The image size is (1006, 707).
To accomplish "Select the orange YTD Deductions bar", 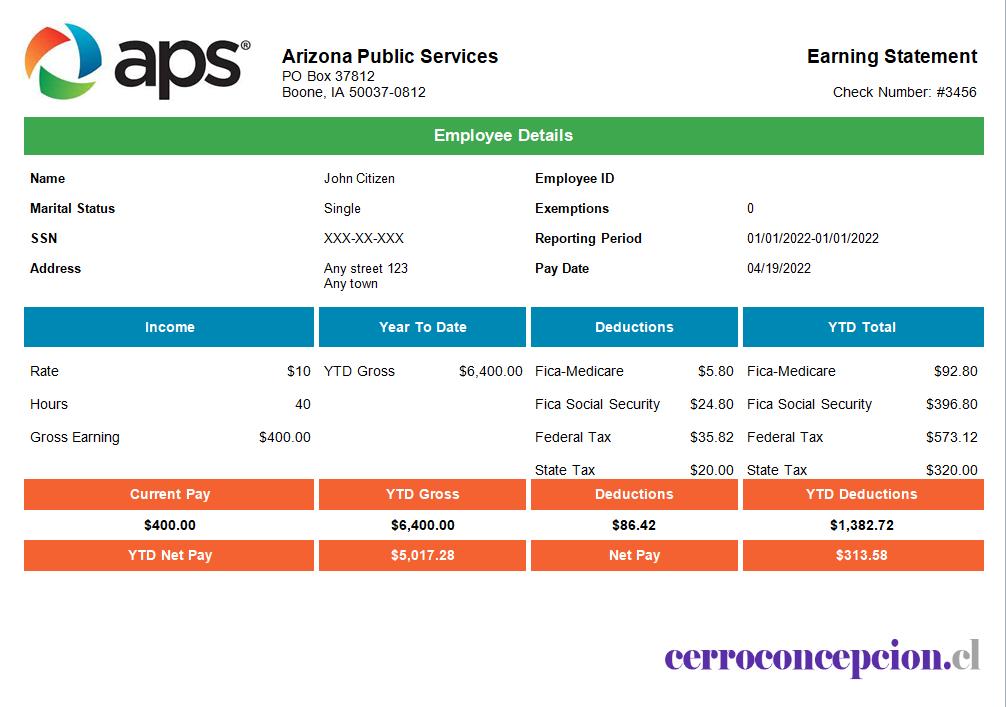I will click(863, 494).
